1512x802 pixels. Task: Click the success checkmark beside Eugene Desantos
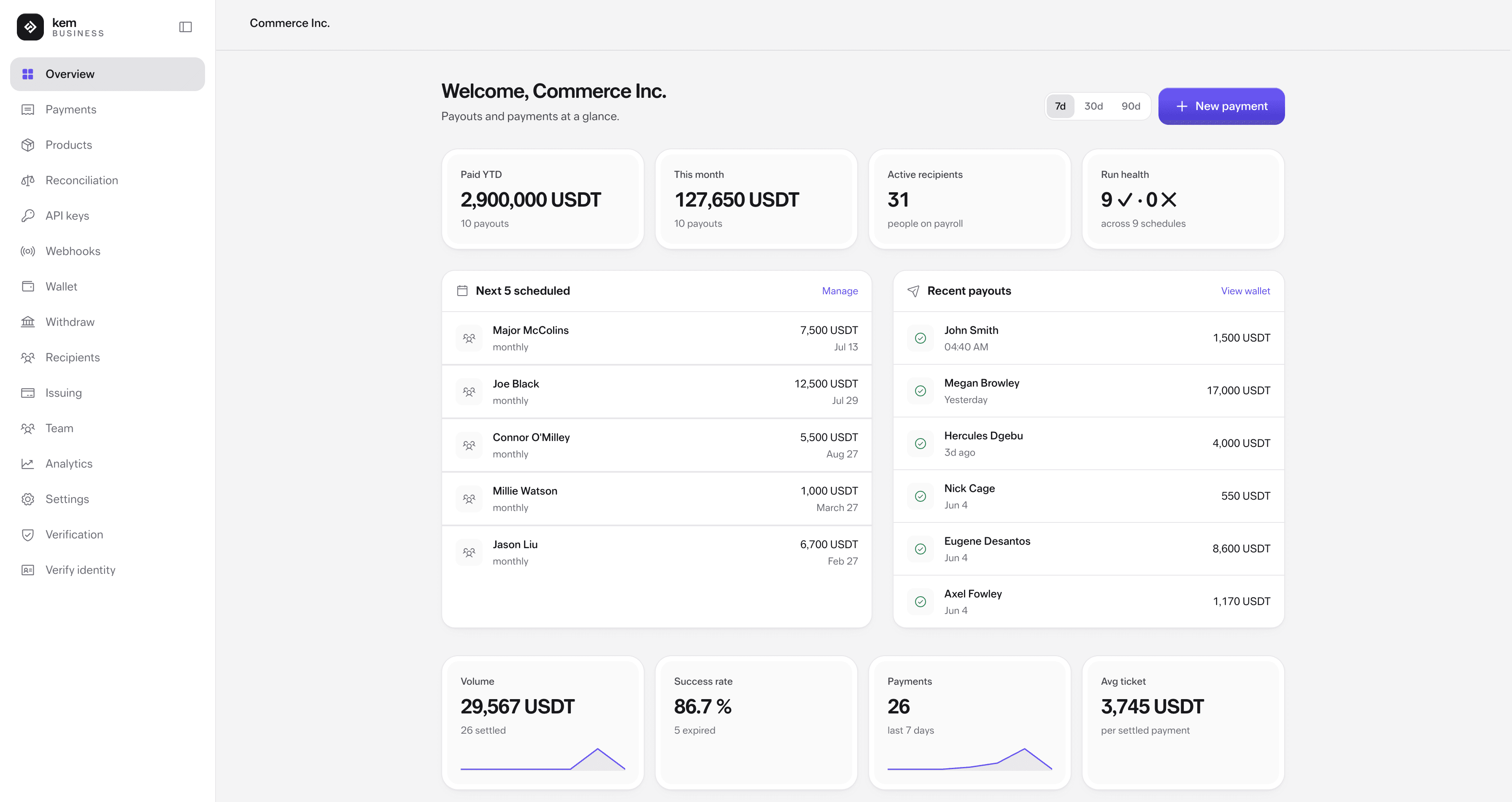[921, 549]
